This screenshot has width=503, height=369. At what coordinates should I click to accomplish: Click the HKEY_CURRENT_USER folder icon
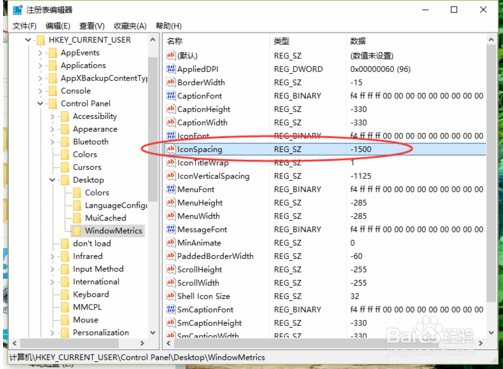pyautogui.click(x=41, y=40)
